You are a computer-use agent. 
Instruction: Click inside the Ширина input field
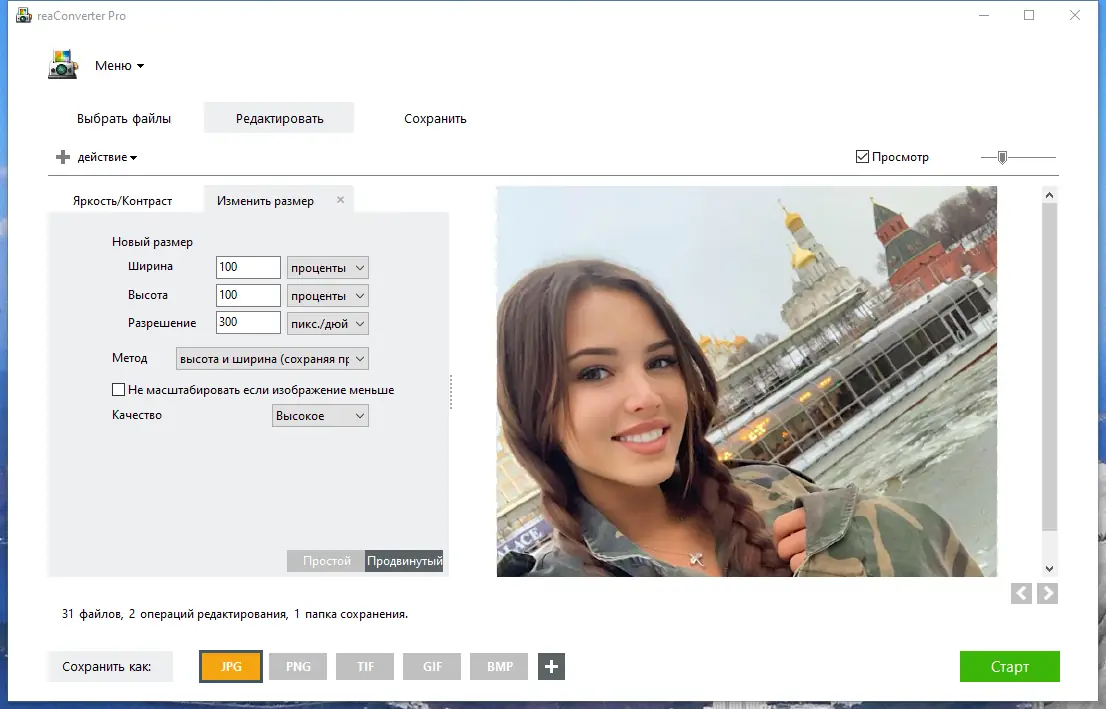pos(247,267)
